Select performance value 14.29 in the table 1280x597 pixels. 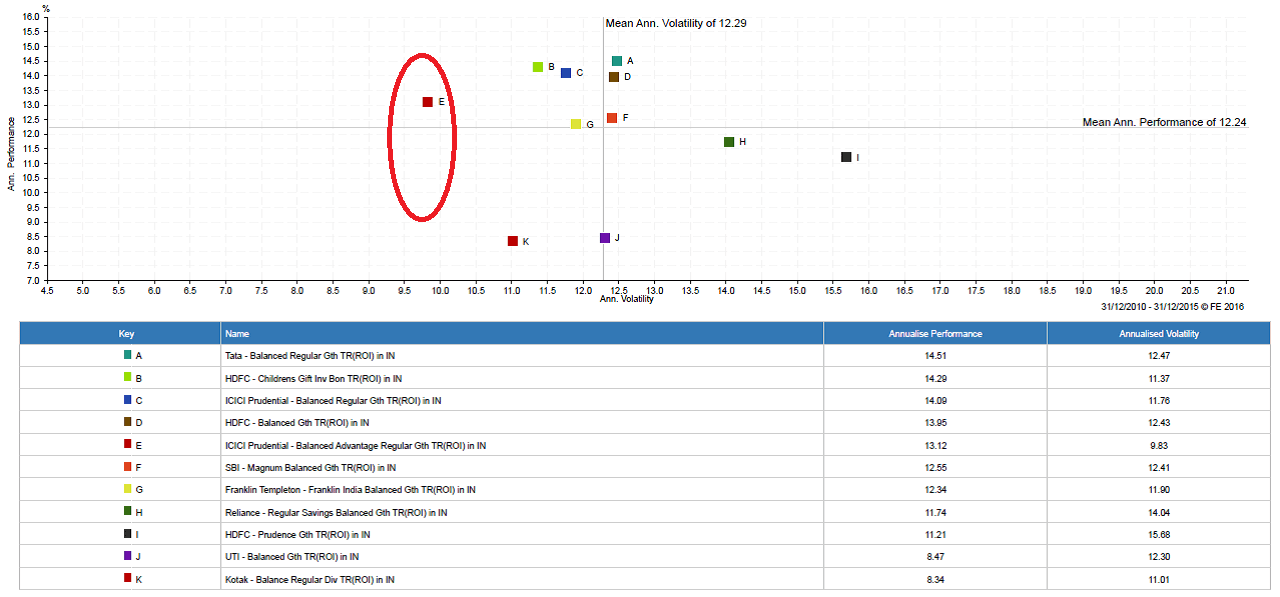click(936, 379)
